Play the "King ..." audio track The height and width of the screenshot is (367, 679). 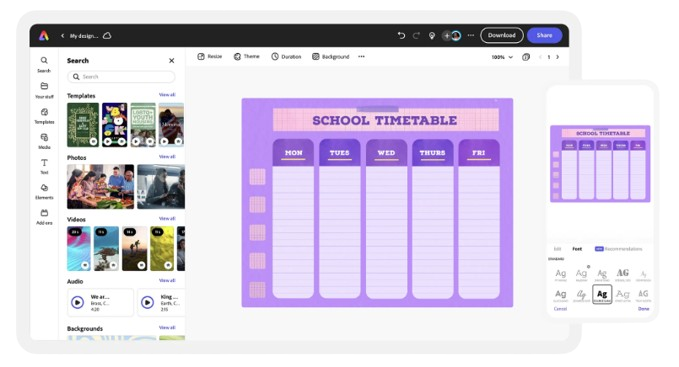(x=147, y=302)
